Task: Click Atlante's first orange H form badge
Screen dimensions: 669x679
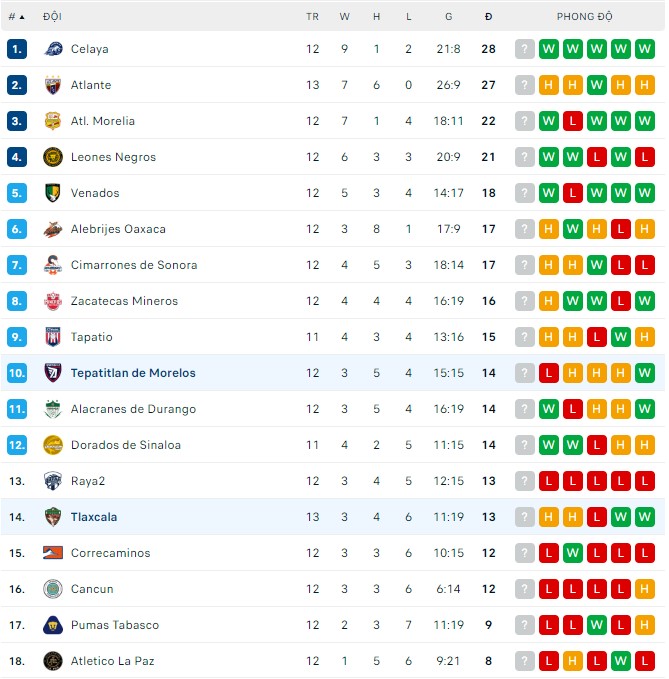Action: point(548,85)
